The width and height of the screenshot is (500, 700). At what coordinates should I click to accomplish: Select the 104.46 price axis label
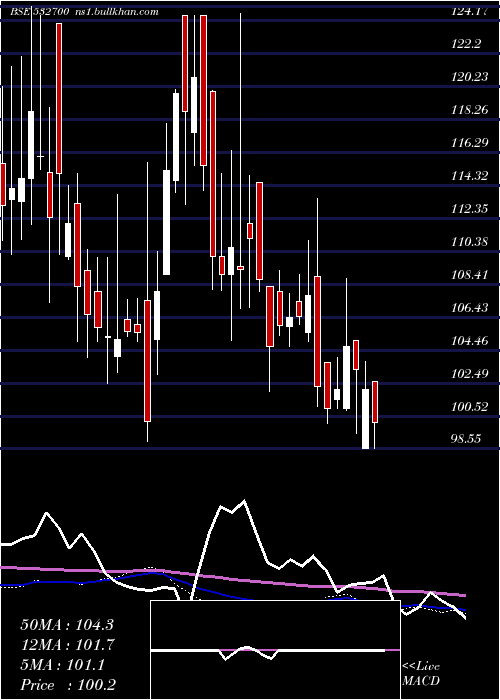(x=470, y=341)
